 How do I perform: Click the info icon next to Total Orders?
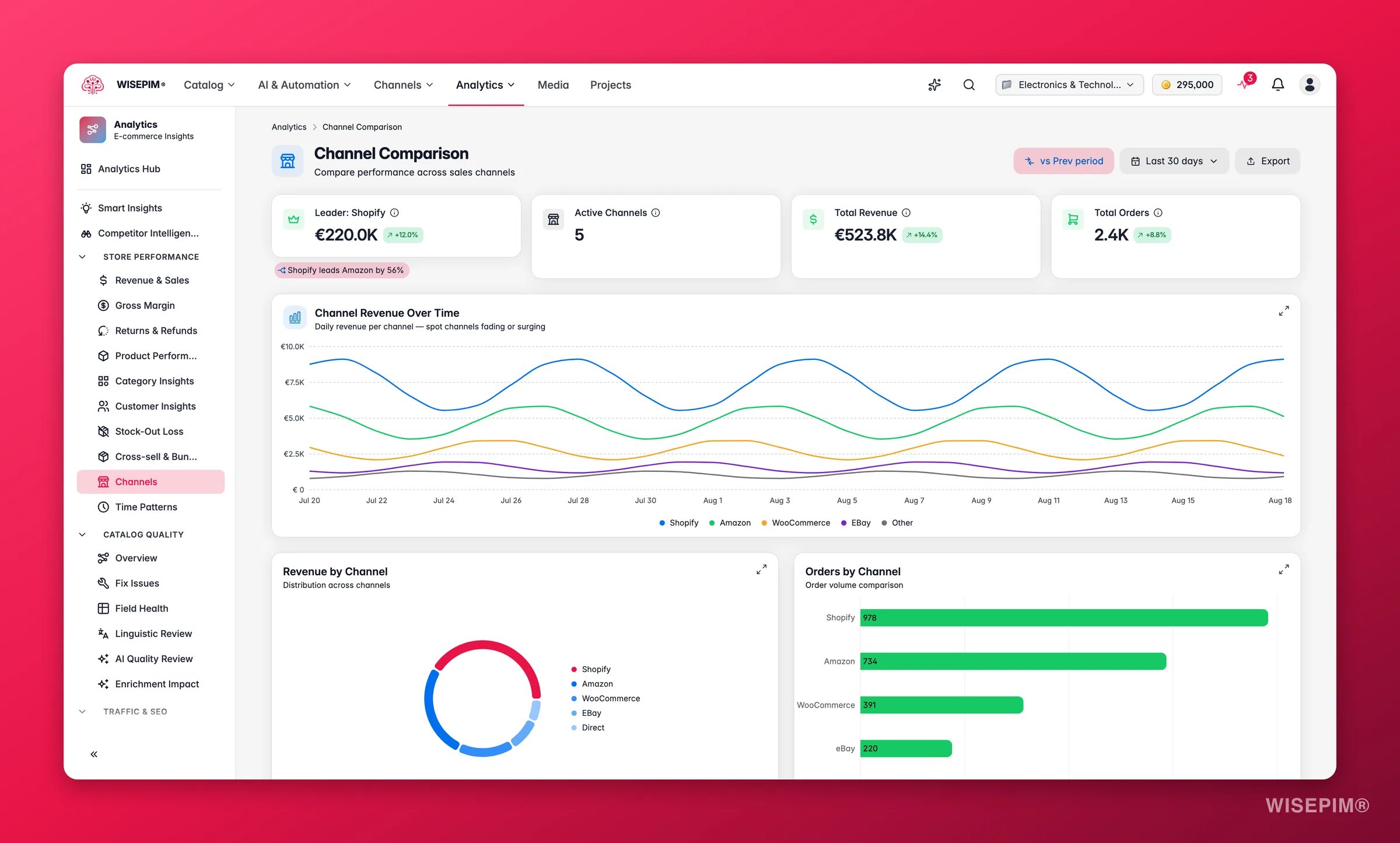tap(1158, 213)
